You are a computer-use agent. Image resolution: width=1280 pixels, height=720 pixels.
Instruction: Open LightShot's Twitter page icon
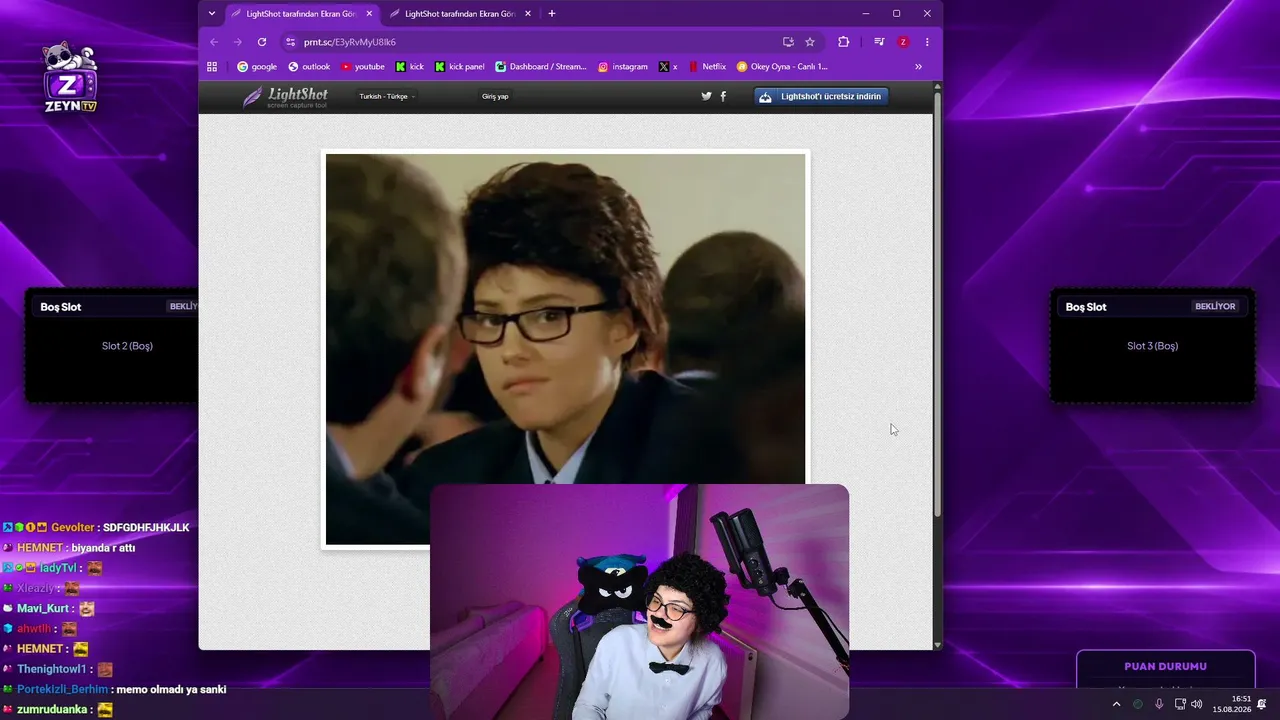pyautogui.click(x=706, y=96)
